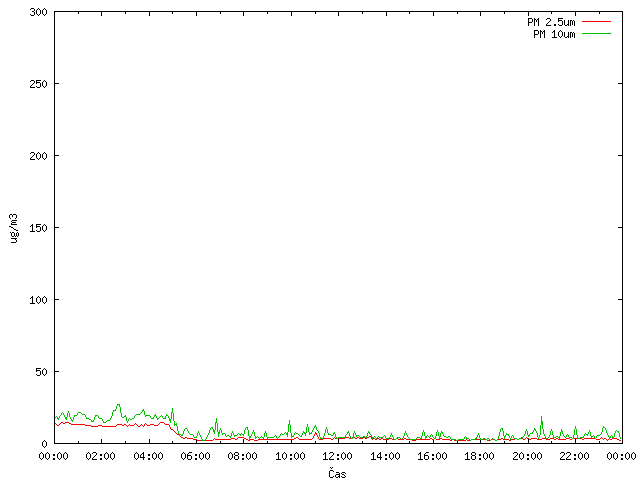
Task: Click the x-axis time label 22:00
Action: [574, 456]
